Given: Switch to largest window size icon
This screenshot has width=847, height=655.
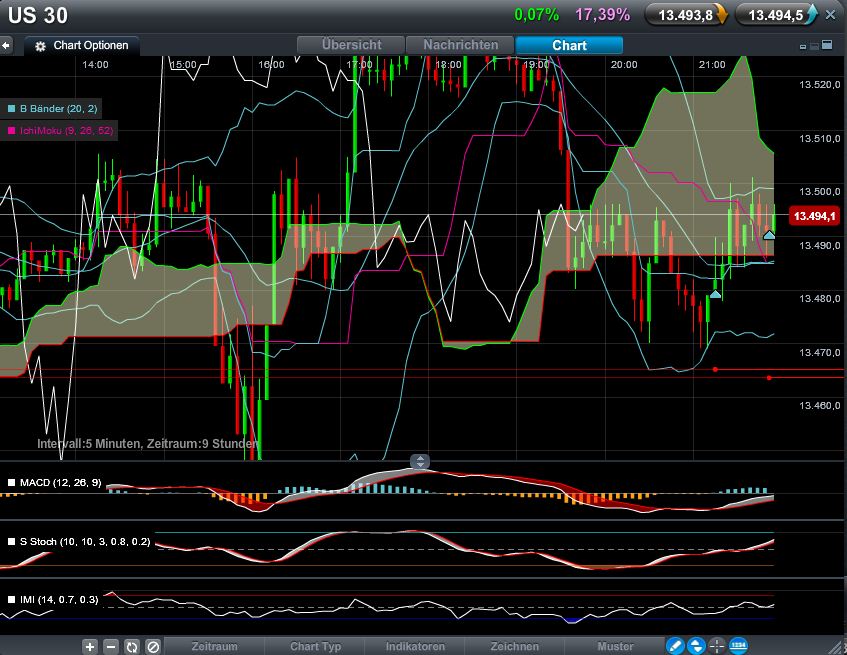Looking at the screenshot, I should tap(827, 45).
